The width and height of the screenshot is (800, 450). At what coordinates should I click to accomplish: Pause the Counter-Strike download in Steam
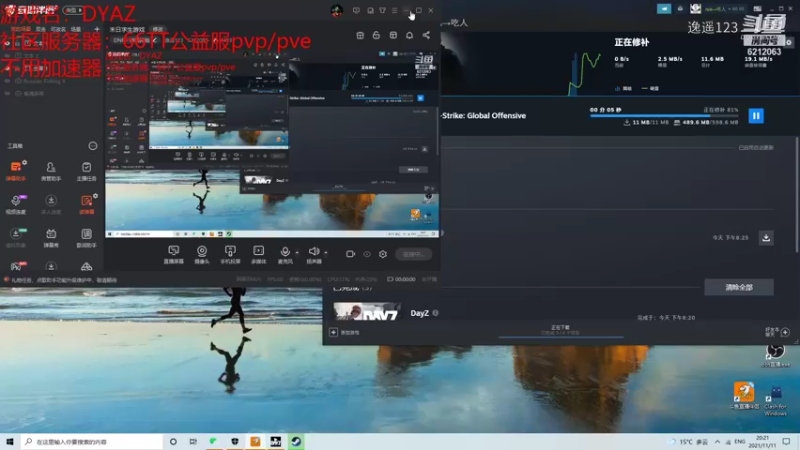click(x=756, y=116)
